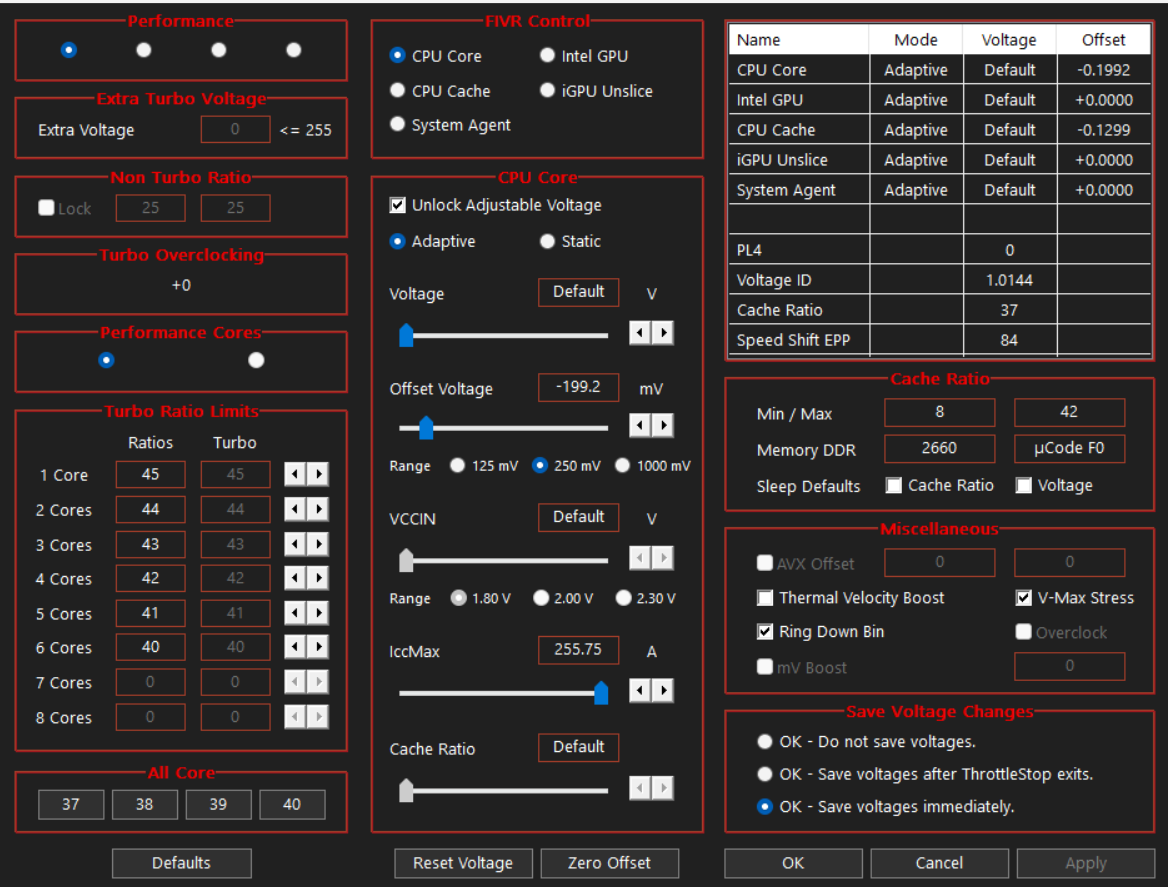The height and width of the screenshot is (887, 1168).
Task: Decrease the 6 Cores turbo ratio
Action: click(295, 646)
